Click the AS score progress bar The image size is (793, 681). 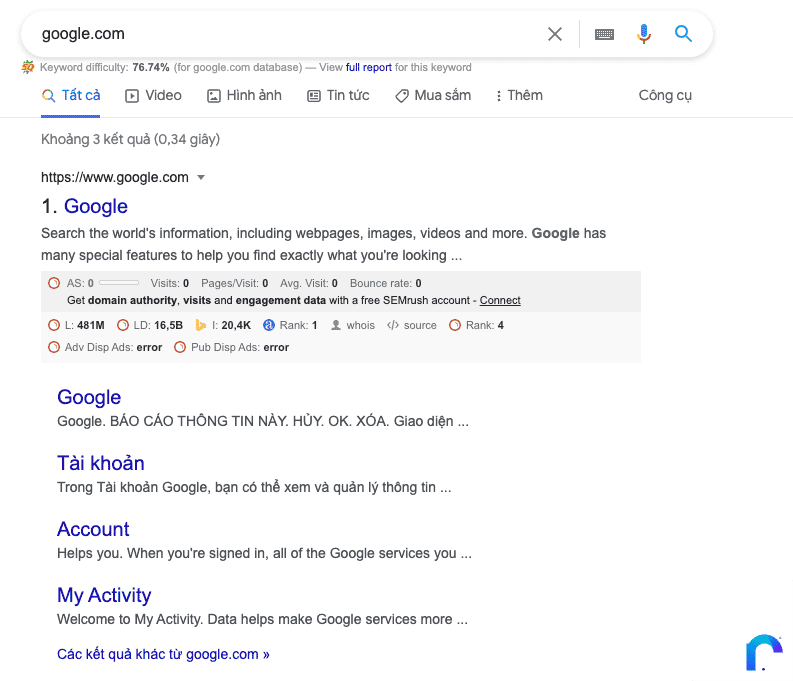[119, 283]
